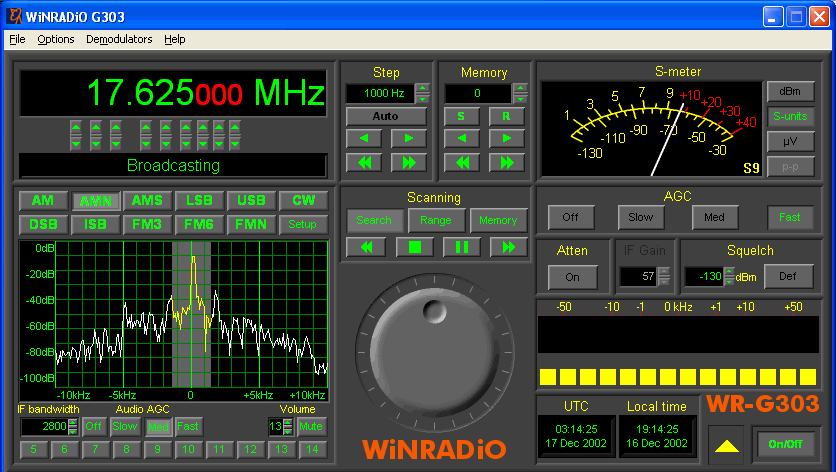The height and width of the screenshot is (472, 836).
Task: Mute the audio volume
Action: pyautogui.click(x=312, y=426)
